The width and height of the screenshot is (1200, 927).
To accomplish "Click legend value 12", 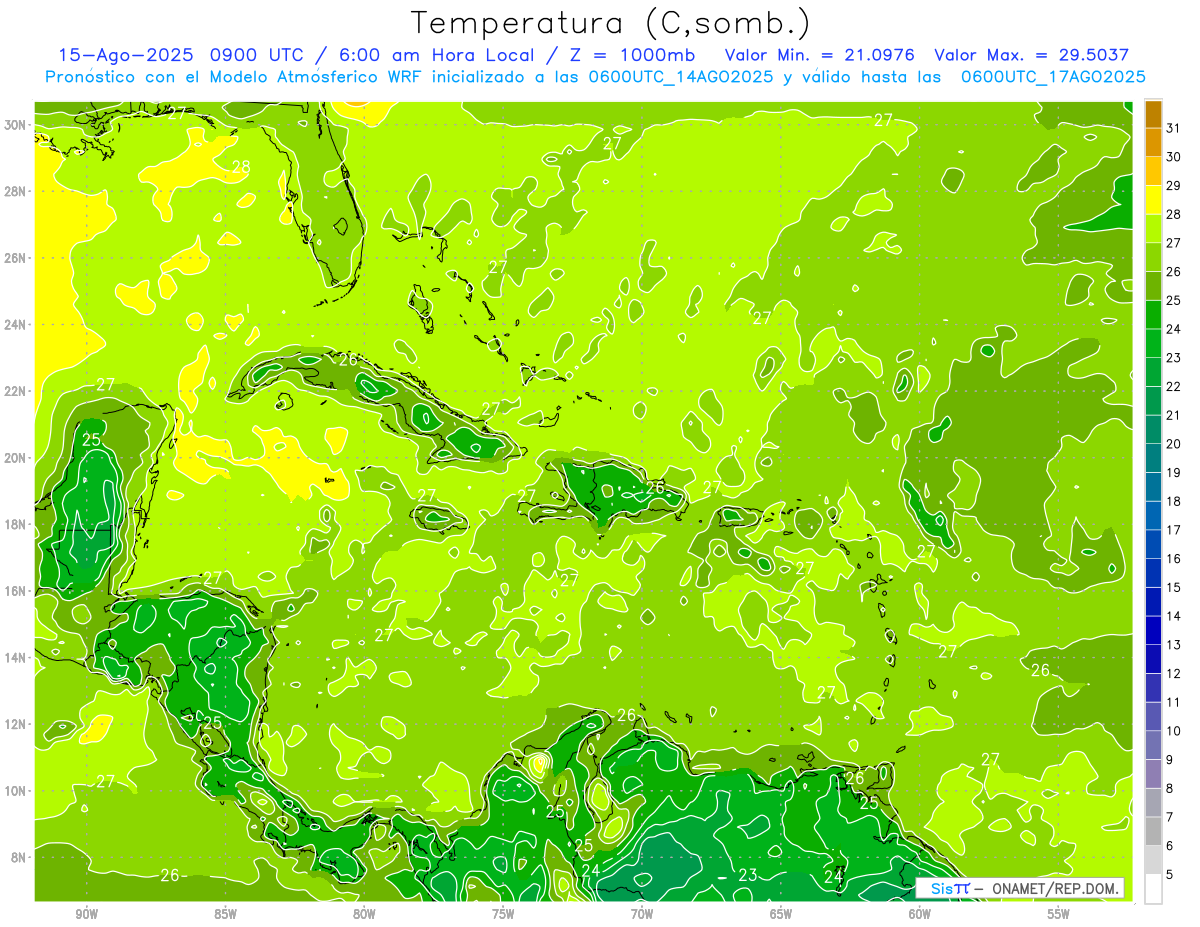I will 1173,673.
